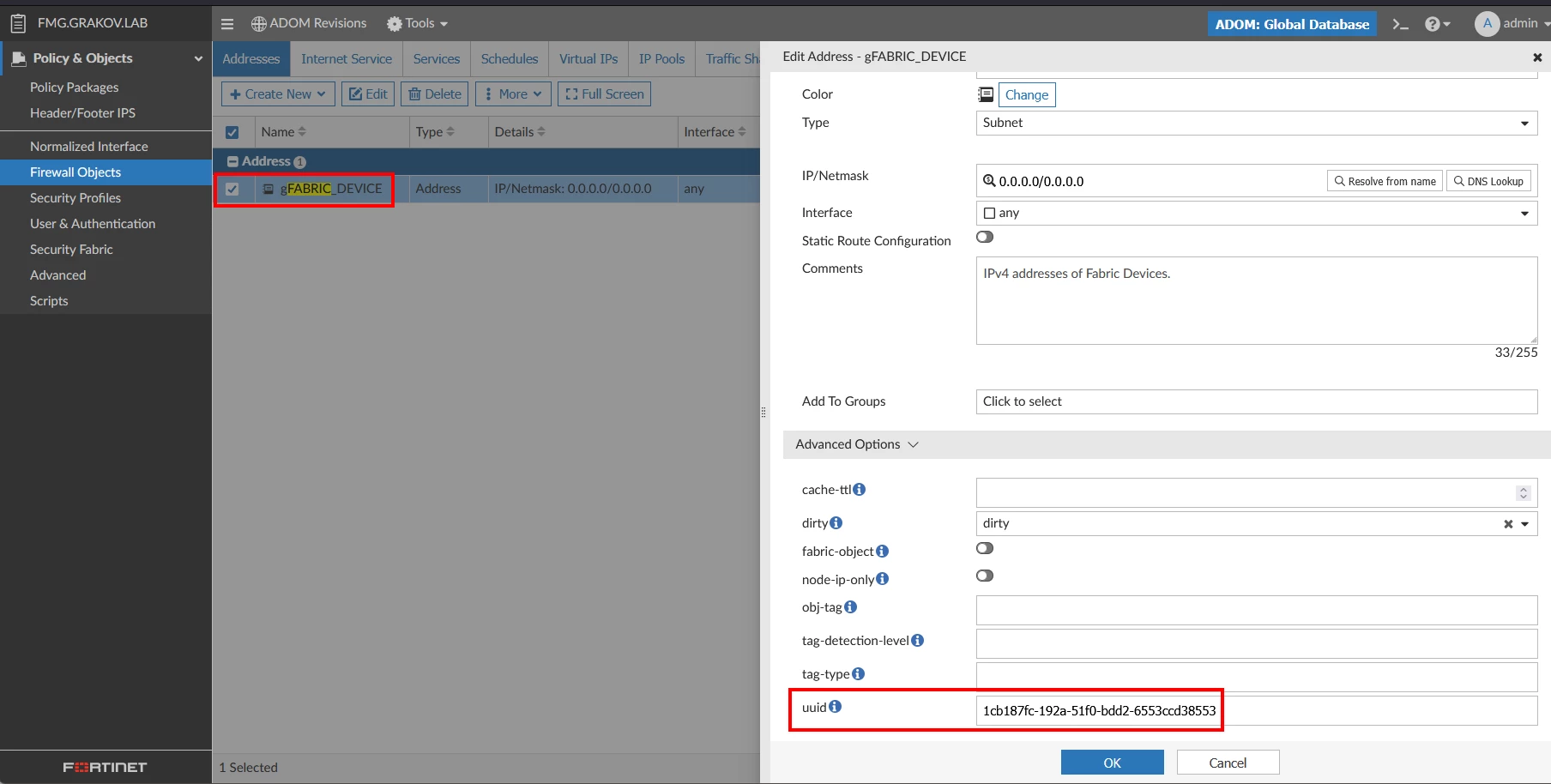Click the DNS Lookup button
Image resolution: width=1551 pixels, height=784 pixels.
click(1488, 181)
